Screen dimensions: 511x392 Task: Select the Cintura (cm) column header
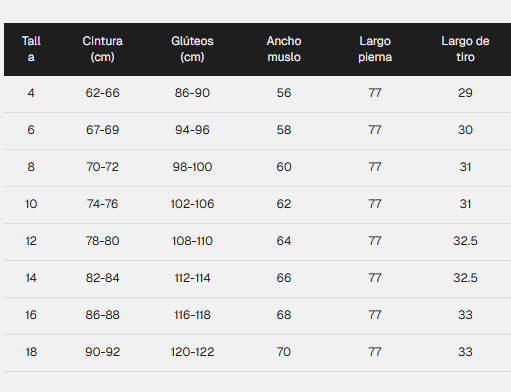click(x=102, y=49)
